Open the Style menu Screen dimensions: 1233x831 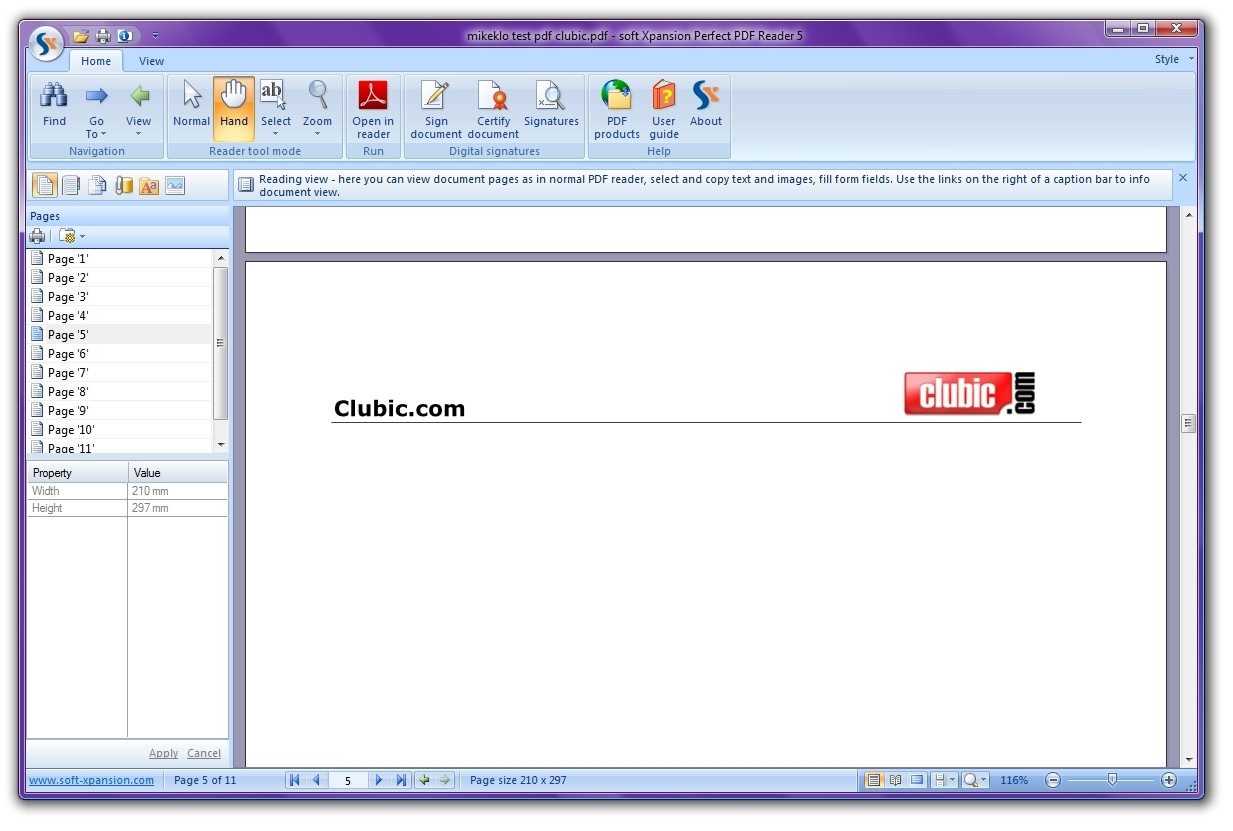coord(1168,59)
